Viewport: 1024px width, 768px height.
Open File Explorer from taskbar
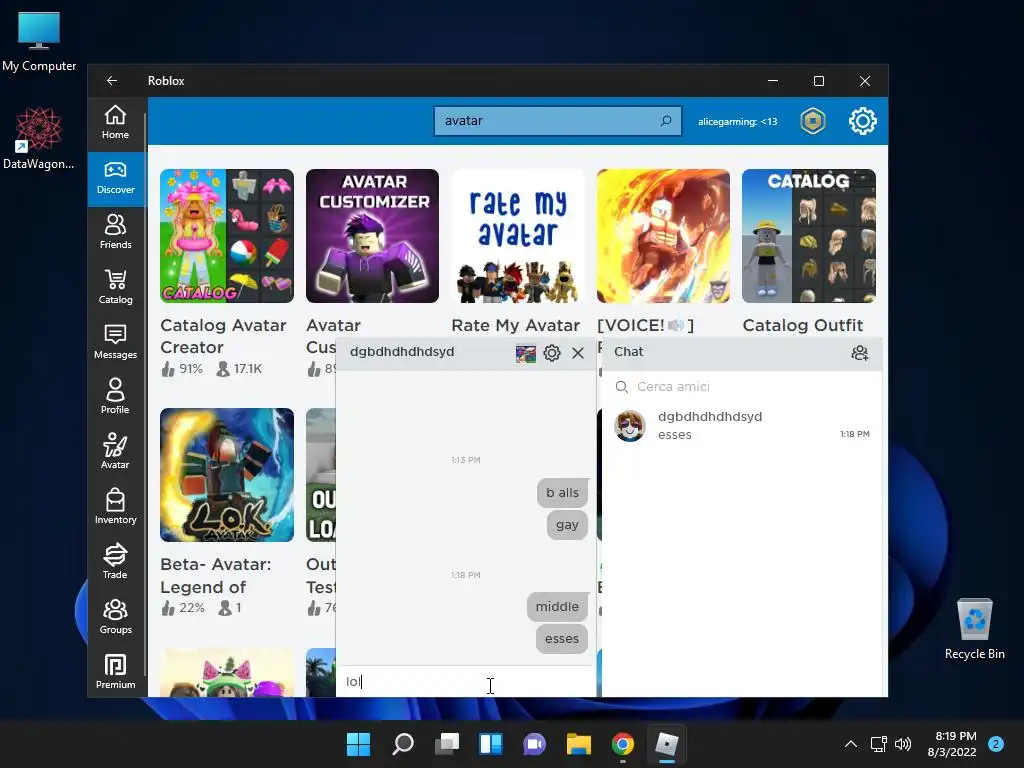pos(579,744)
